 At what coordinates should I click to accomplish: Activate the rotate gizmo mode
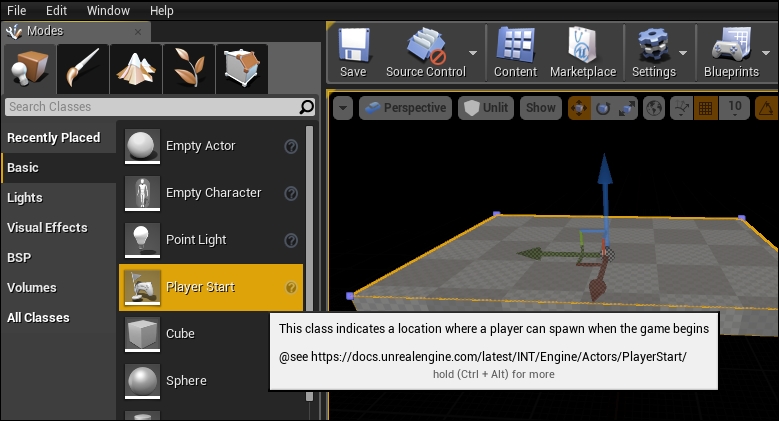pos(603,108)
